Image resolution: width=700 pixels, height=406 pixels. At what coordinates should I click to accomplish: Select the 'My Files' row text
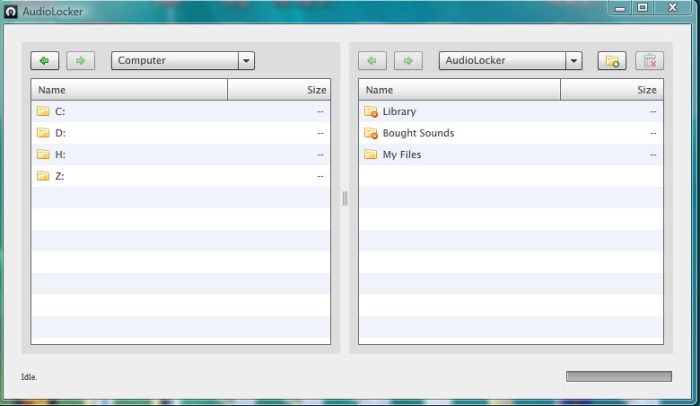(402, 155)
